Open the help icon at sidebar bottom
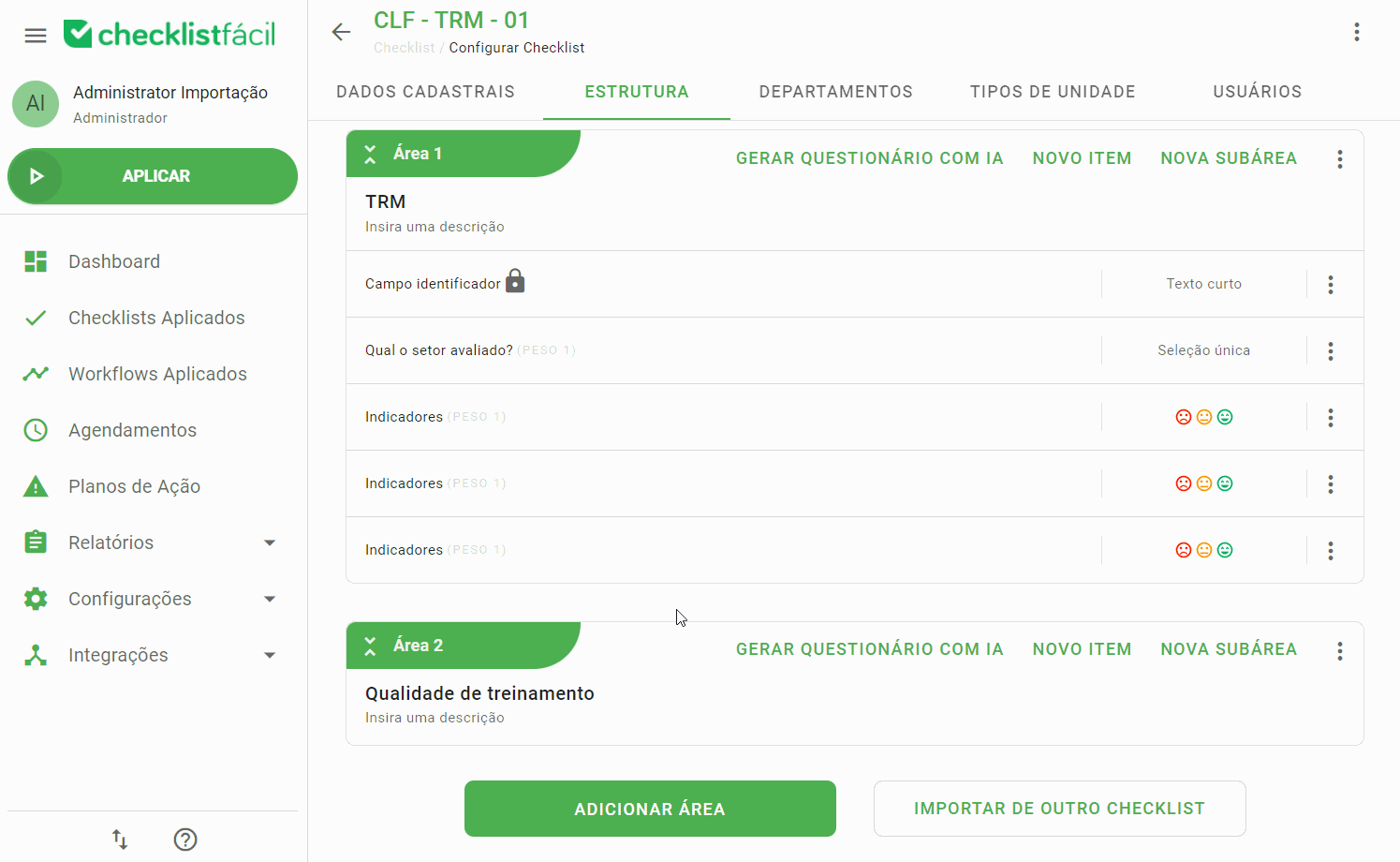The height and width of the screenshot is (862, 1400). point(184,840)
